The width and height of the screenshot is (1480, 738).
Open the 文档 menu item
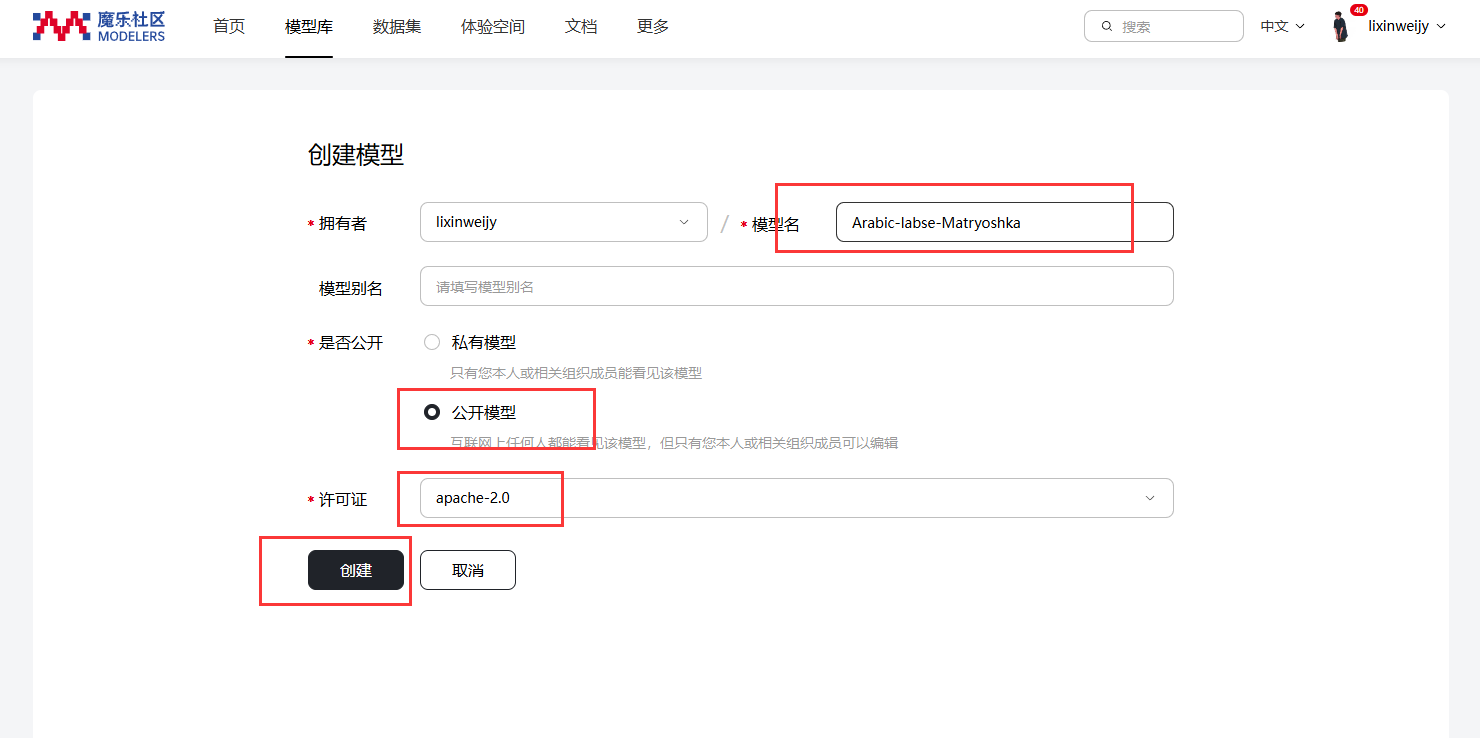point(581,27)
